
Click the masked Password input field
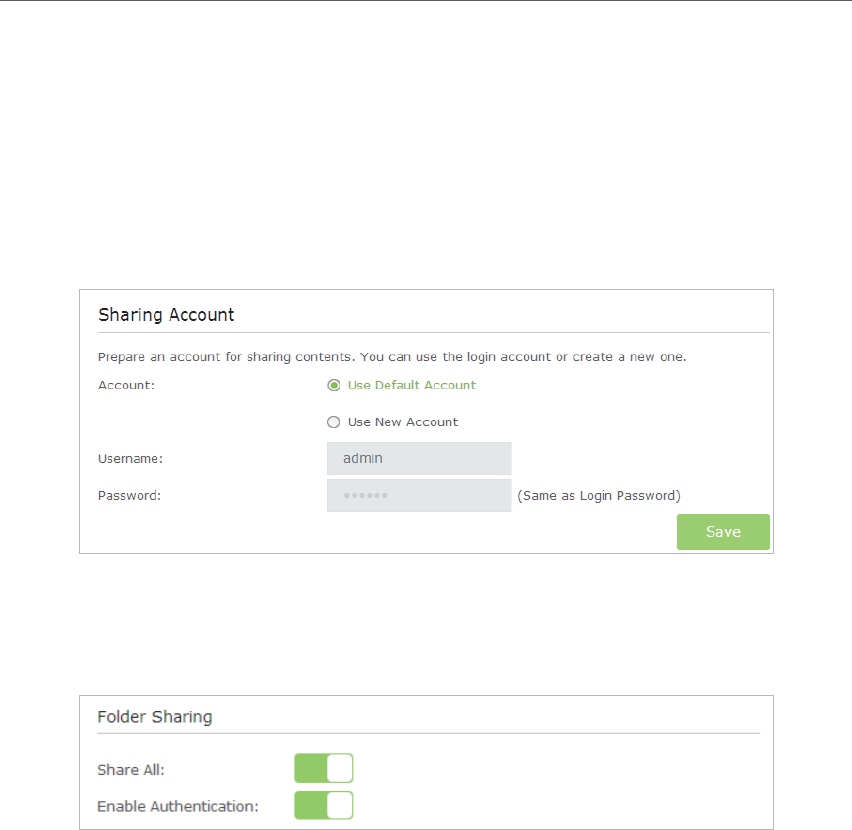[419, 495]
